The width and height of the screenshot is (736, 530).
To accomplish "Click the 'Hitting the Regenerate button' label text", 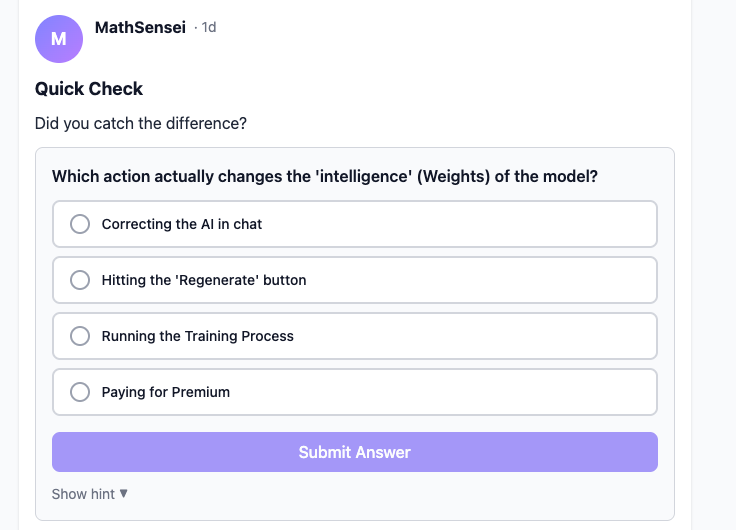I will pyautogui.click(x=204, y=280).
